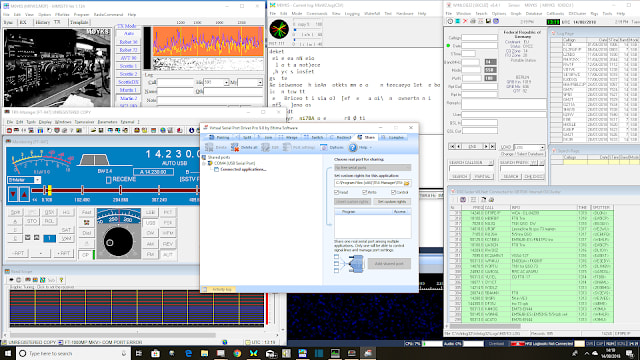Click the Split button in TRX-Manager
This screenshot has width=640, height=360.
pos(16,212)
